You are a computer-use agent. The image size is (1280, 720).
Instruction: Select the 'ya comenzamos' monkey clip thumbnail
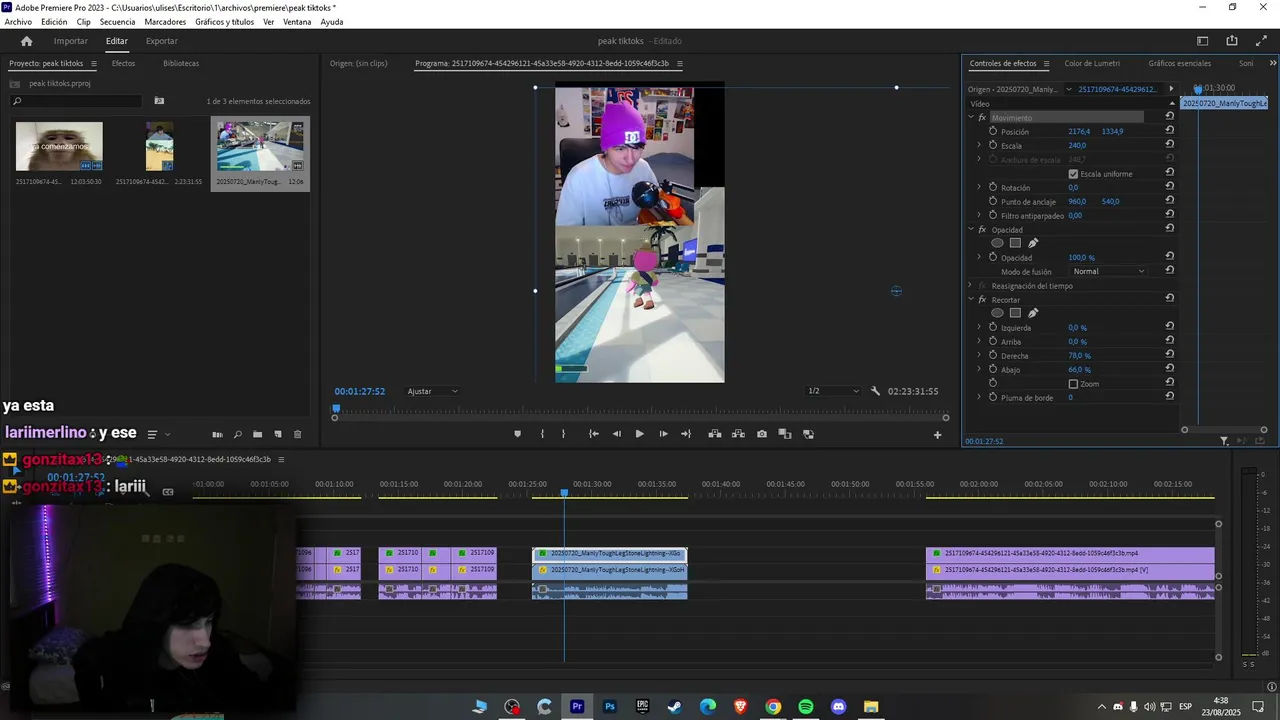point(59,147)
